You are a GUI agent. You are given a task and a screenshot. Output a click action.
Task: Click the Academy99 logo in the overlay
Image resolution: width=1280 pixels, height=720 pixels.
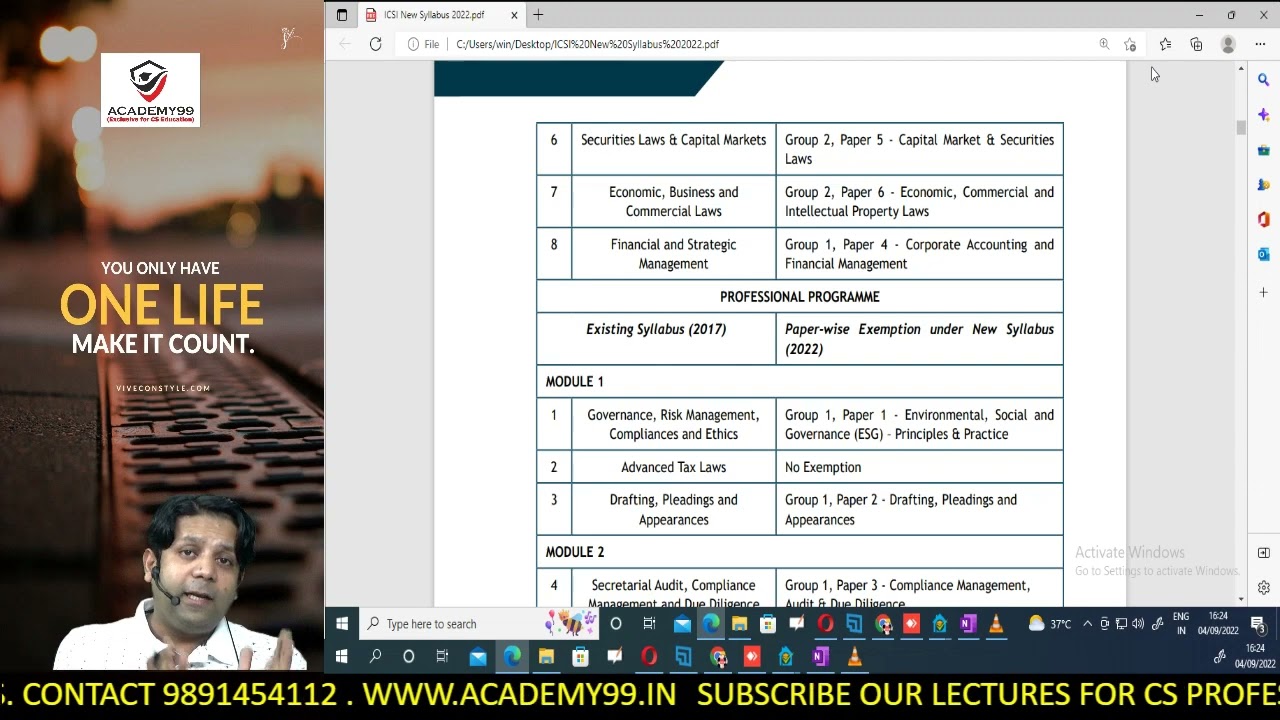pyautogui.click(x=150, y=90)
